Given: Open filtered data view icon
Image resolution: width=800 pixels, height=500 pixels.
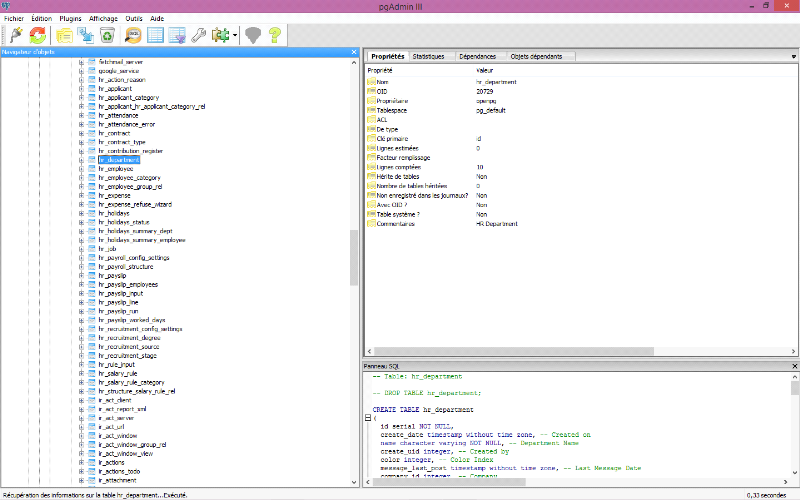Looking at the screenshot, I should tap(177, 35).
